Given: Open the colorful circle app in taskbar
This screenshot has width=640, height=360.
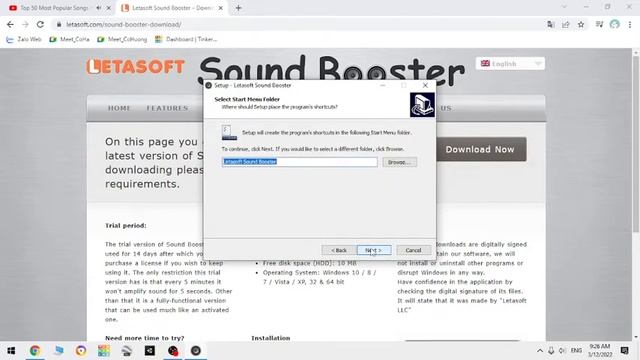Looking at the screenshot, I should click(x=81, y=351).
